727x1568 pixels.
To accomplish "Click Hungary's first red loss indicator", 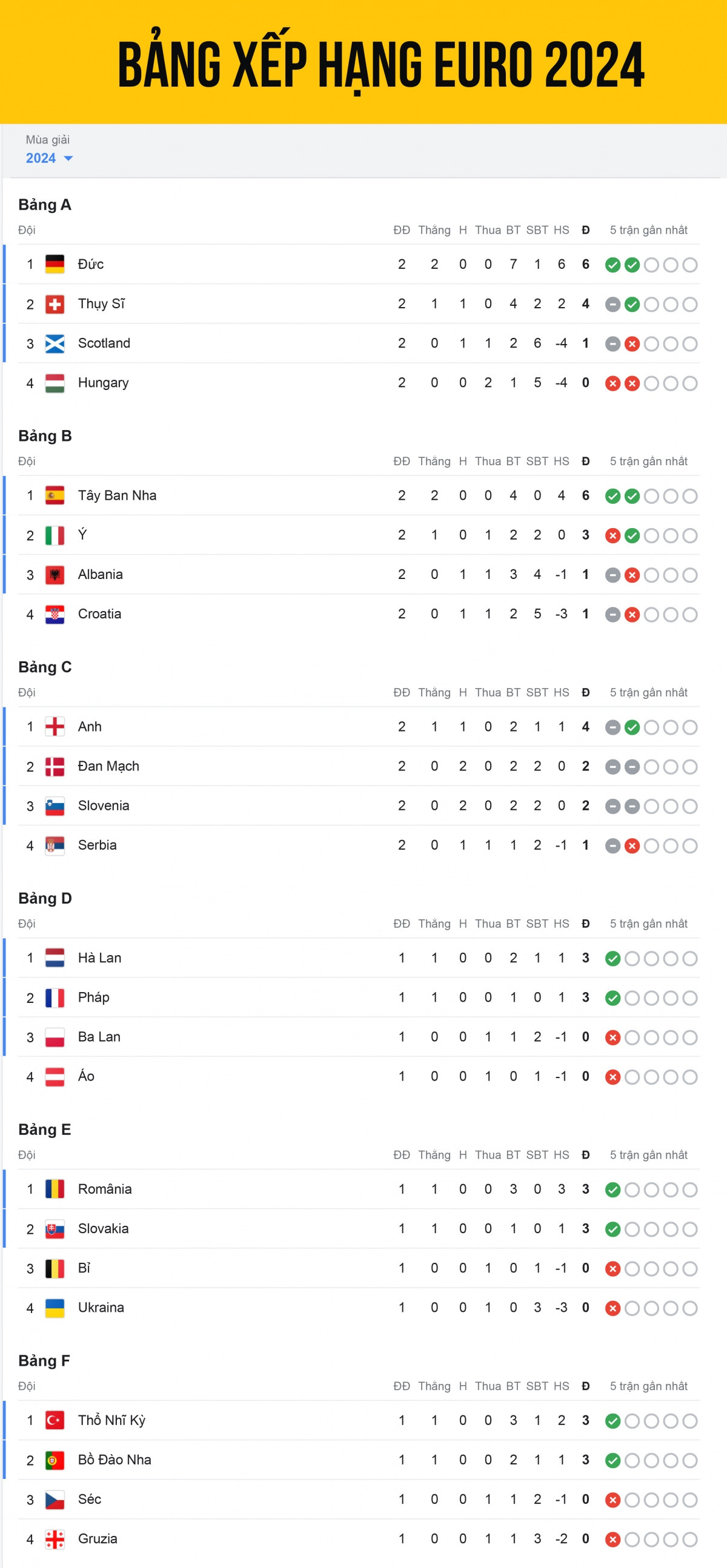I will (612, 383).
